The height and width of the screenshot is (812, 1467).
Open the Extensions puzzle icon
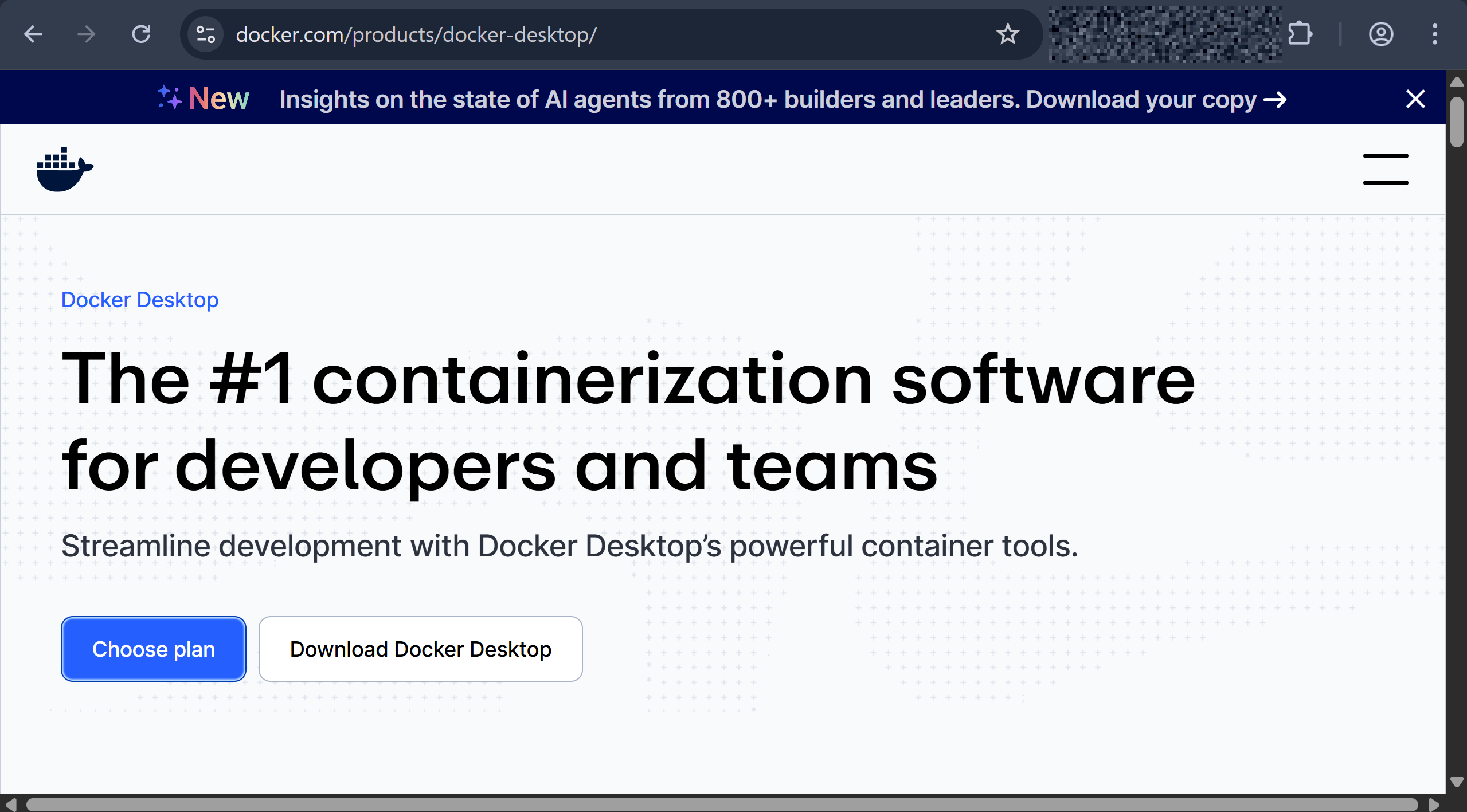point(1300,34)
